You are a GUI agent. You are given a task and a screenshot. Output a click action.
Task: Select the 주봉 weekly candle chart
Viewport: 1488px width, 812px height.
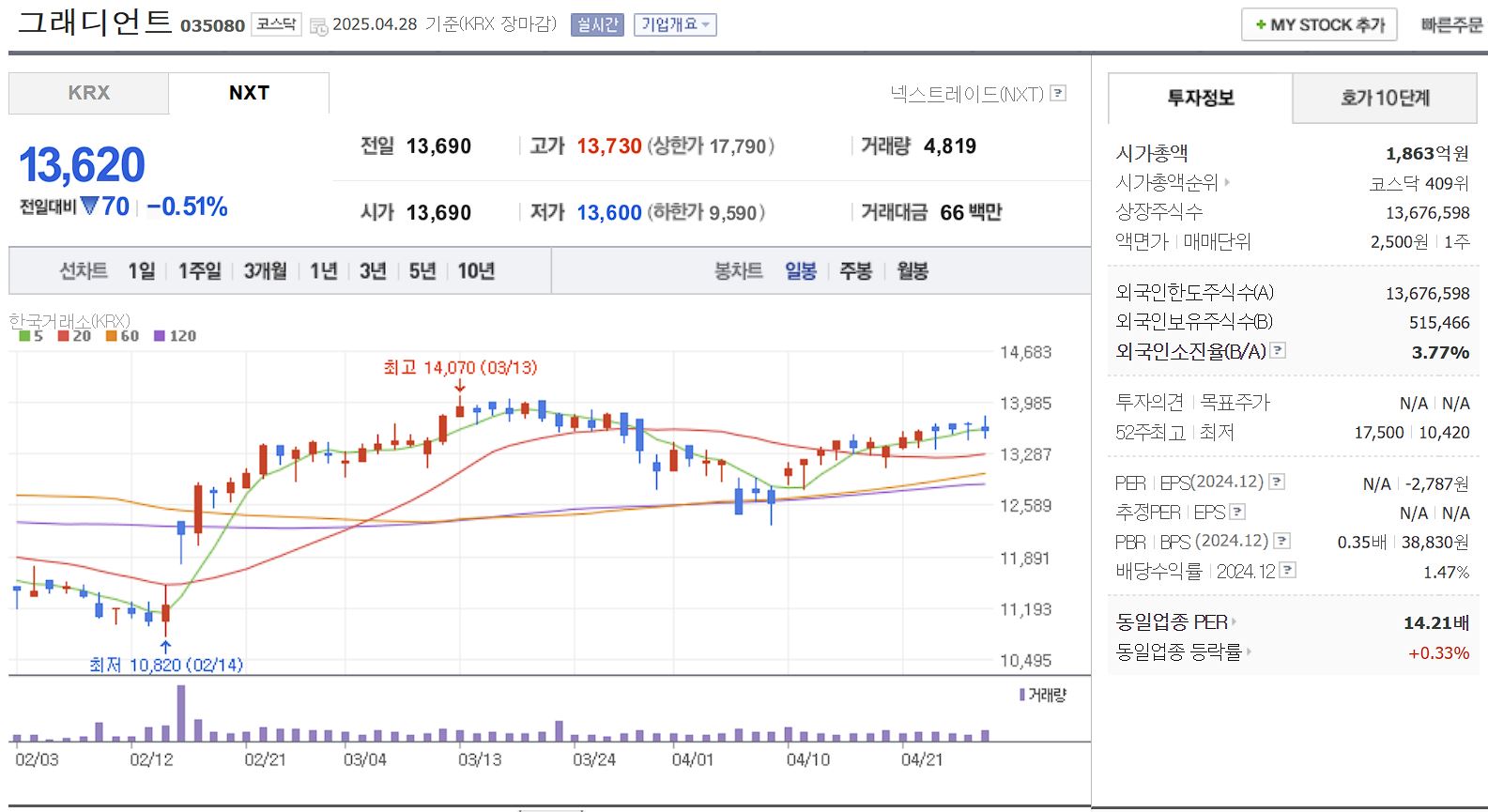[x=855, y=271]
